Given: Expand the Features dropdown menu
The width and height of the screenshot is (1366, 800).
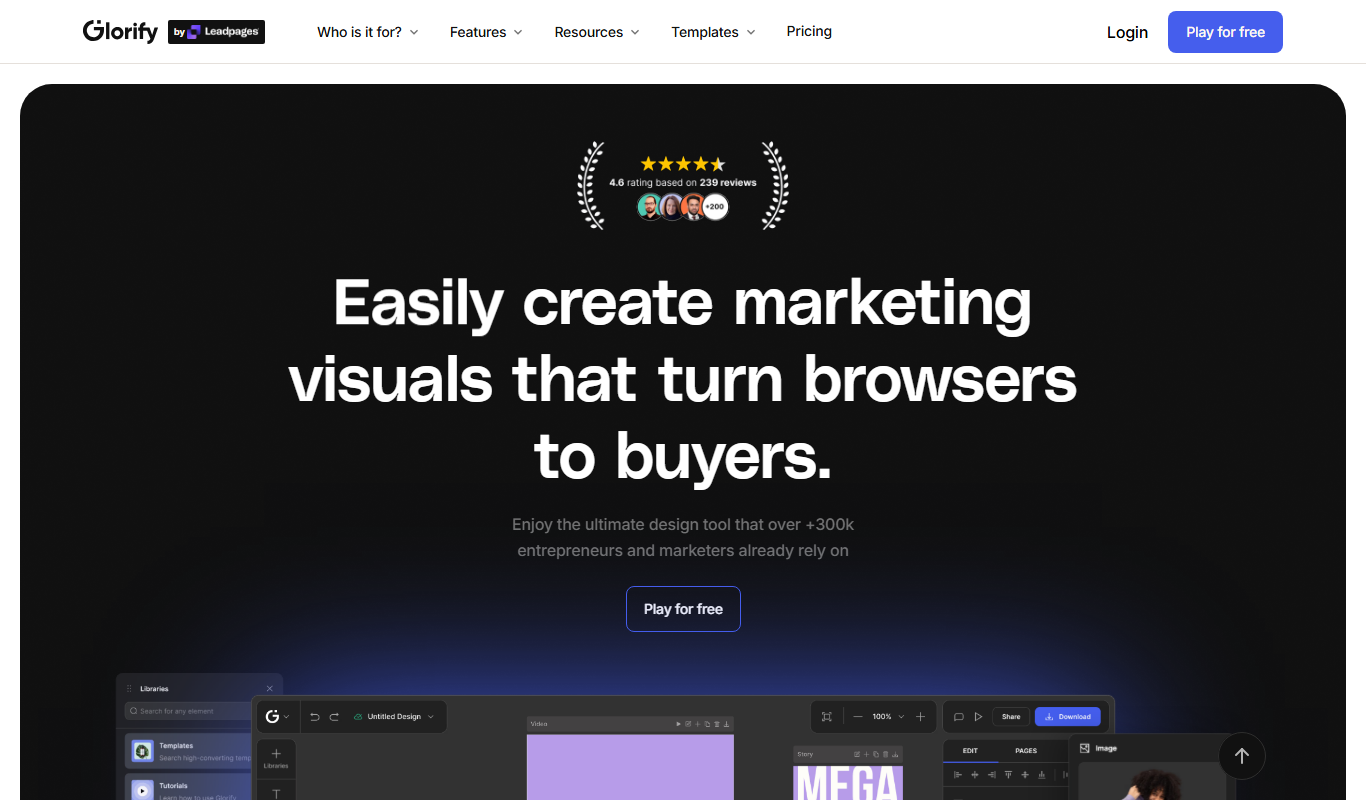Looking at the screenshot, I should (486, 32).
